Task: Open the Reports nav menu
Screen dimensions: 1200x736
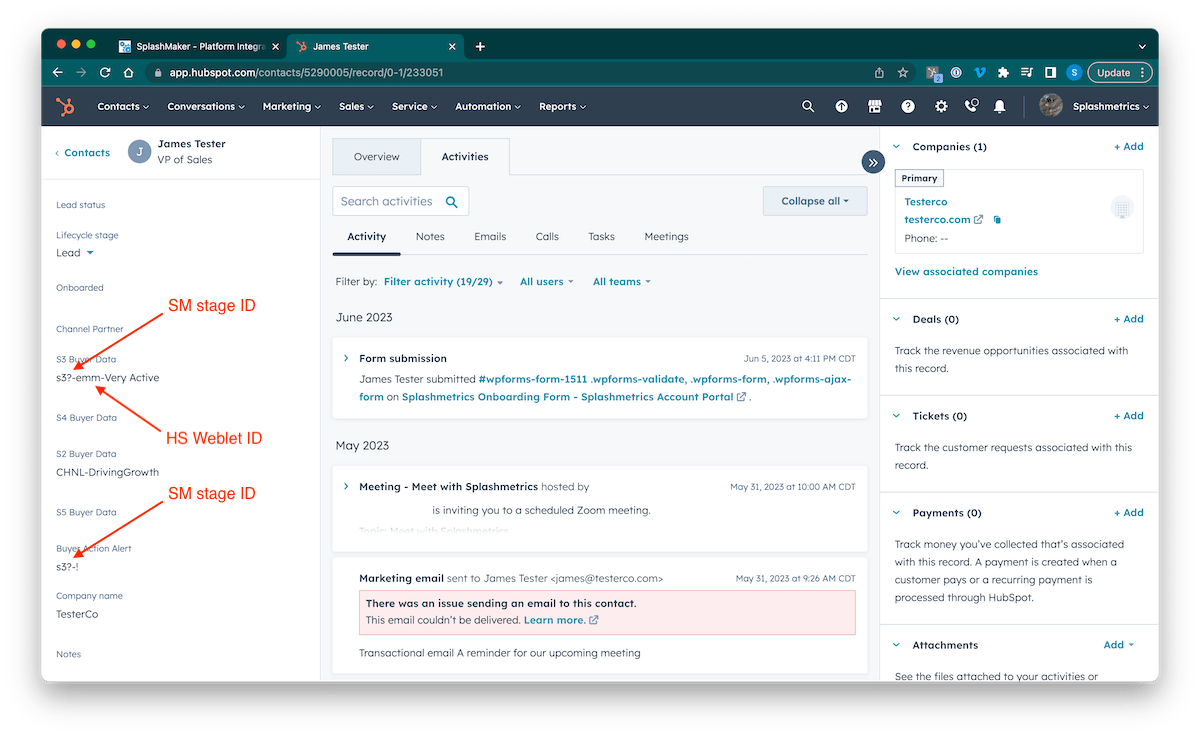Action: click(563, 106)
